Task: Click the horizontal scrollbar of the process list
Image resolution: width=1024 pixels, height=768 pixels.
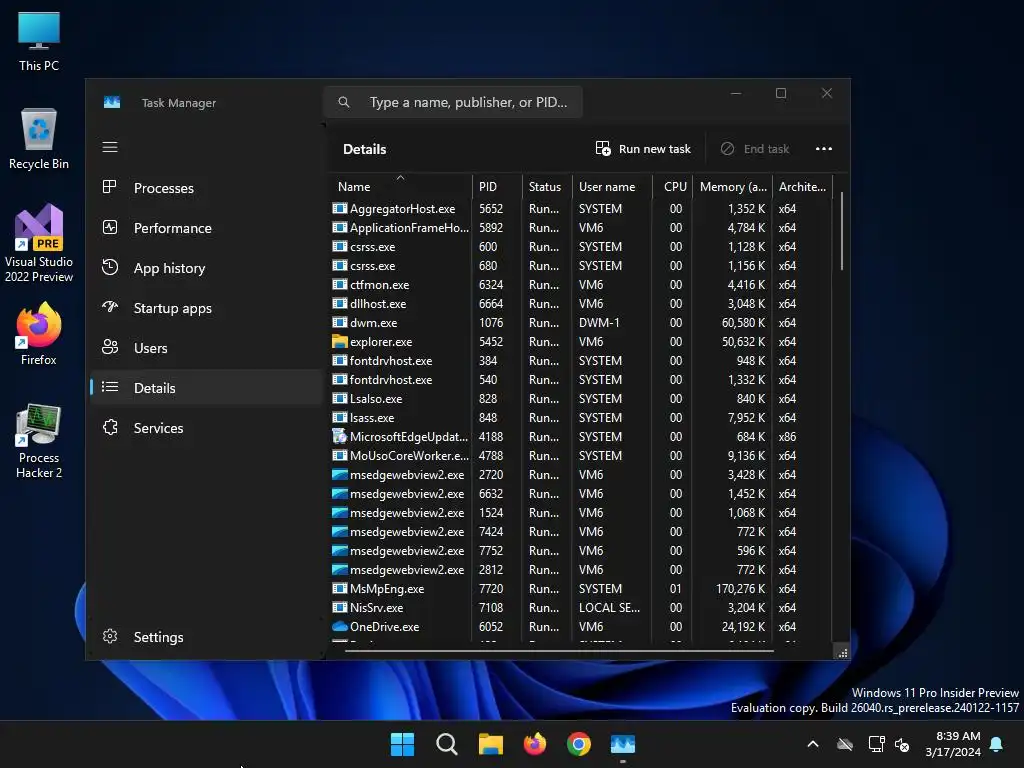Action: (x=559, y=650)
